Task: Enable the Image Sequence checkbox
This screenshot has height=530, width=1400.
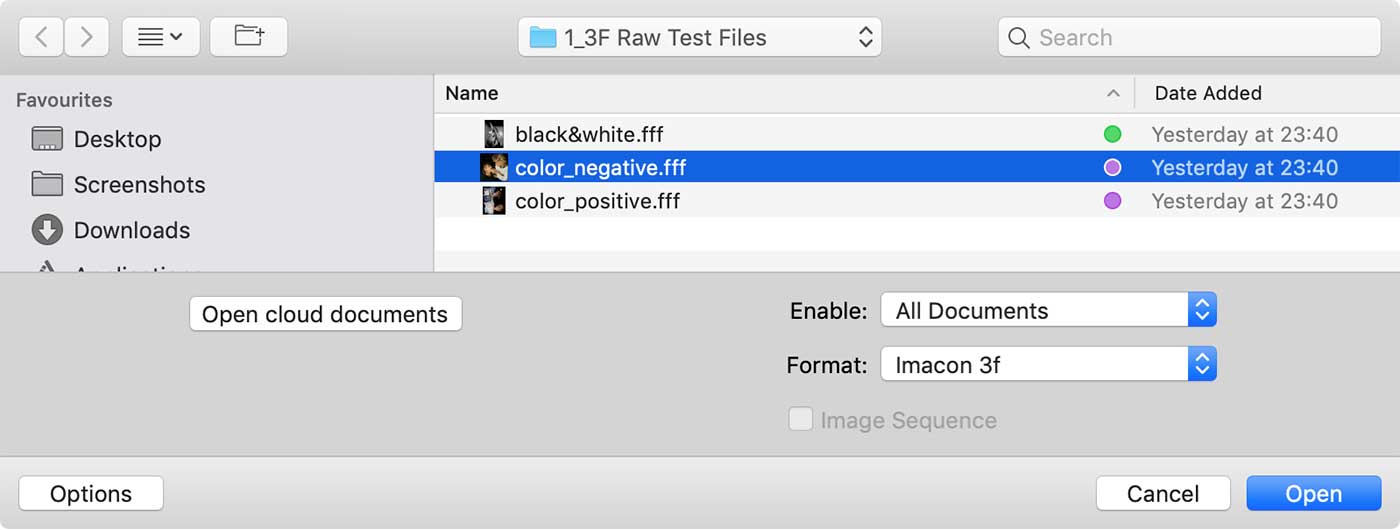Action: tap(800, 419)
